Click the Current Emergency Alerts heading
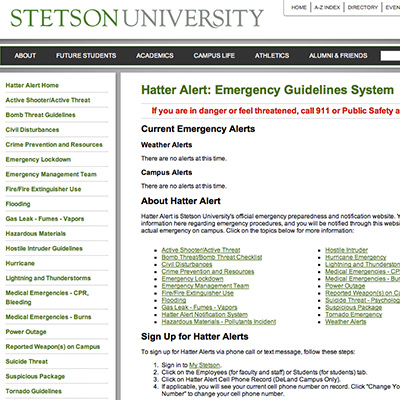Screen dimensions: 400x400 click(x=198, y=129)
